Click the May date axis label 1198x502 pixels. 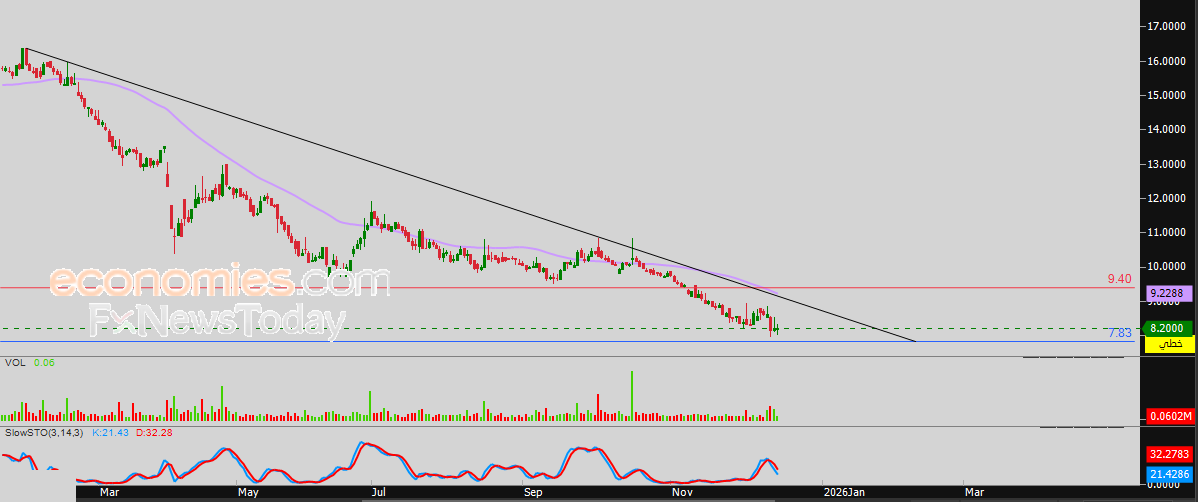(x=248, y=493)
